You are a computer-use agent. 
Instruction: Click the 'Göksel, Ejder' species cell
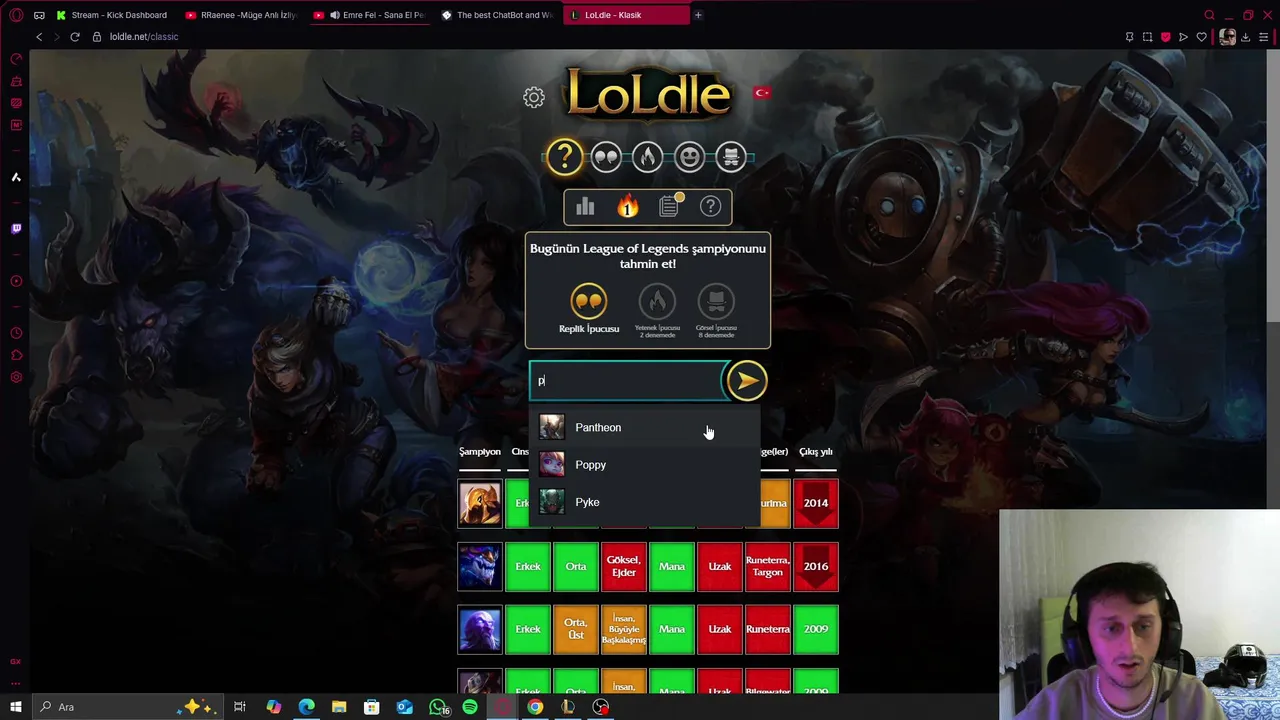[624, 566]
